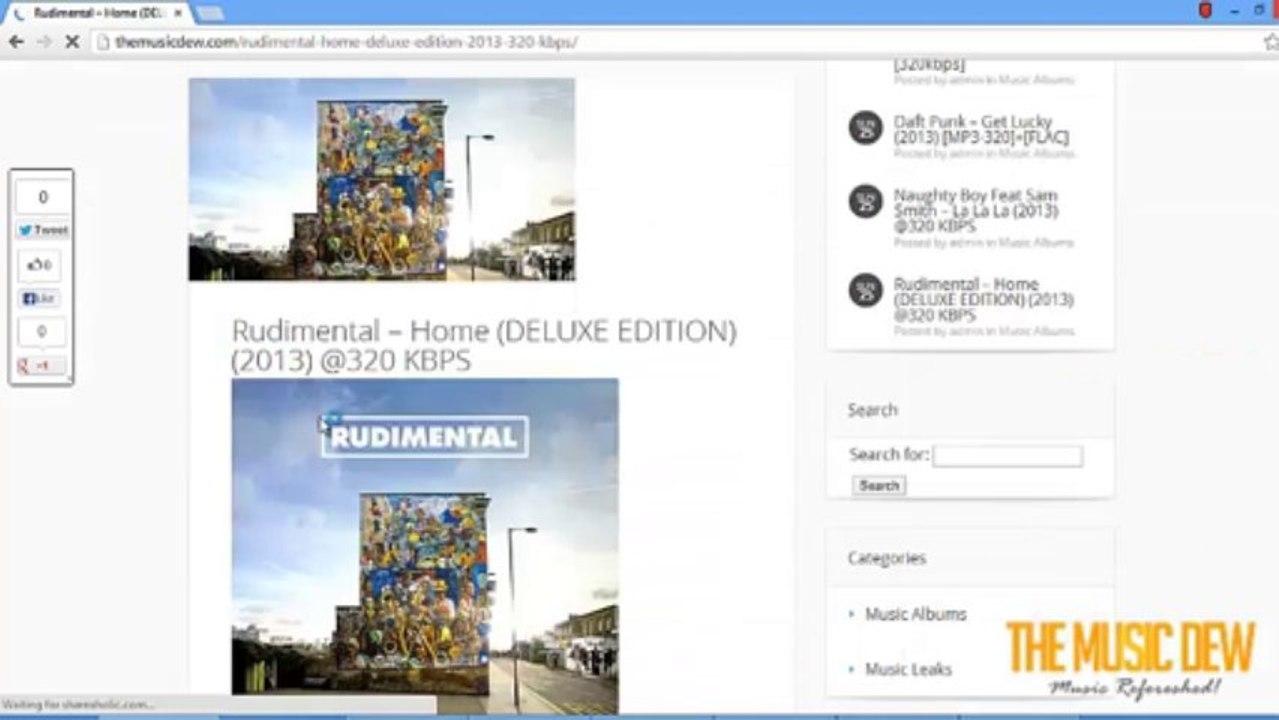Bookmark page with the star icon
The image size is (1279, 720).
point(1270,42)
